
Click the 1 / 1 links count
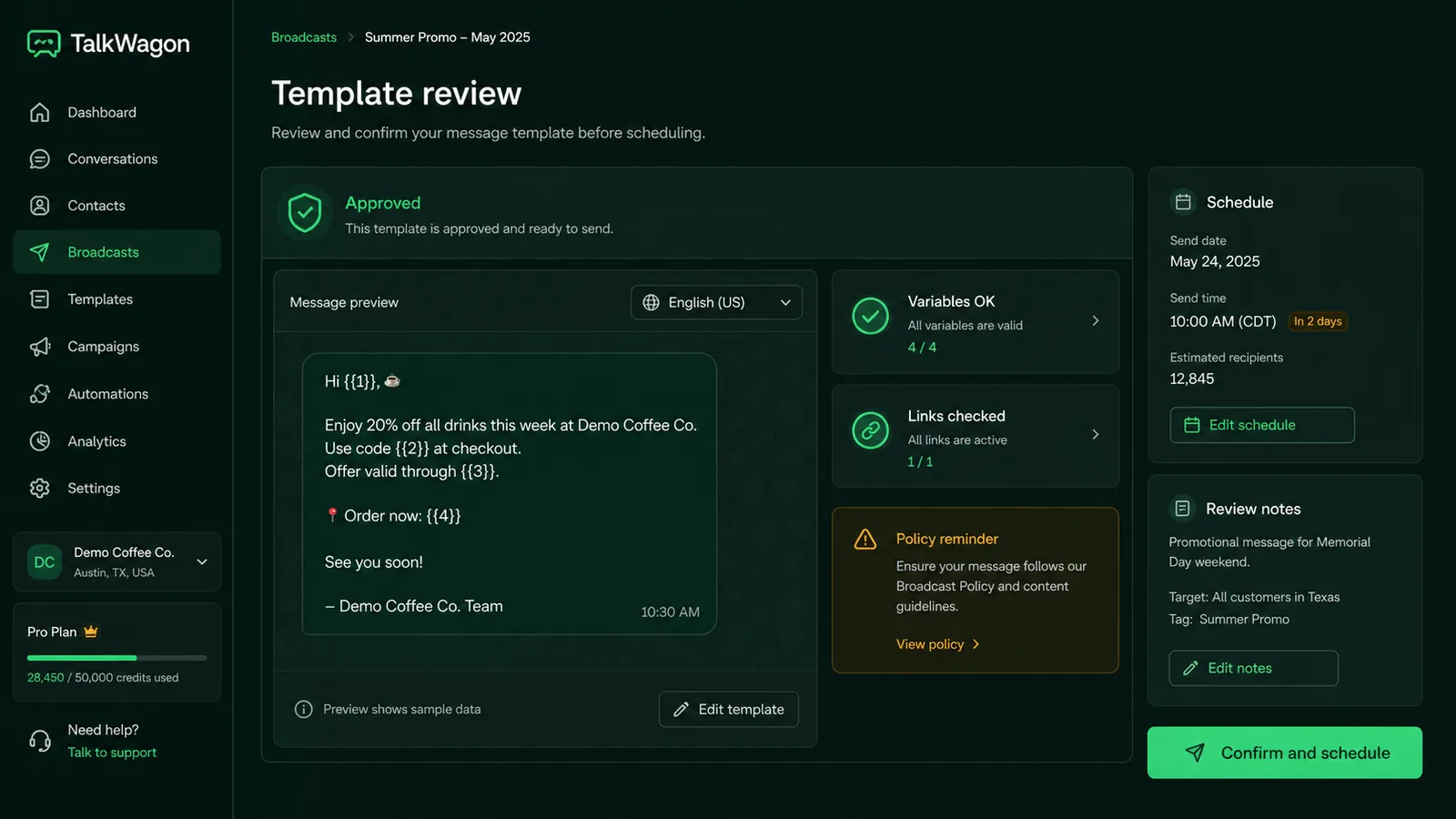(920, 461)
